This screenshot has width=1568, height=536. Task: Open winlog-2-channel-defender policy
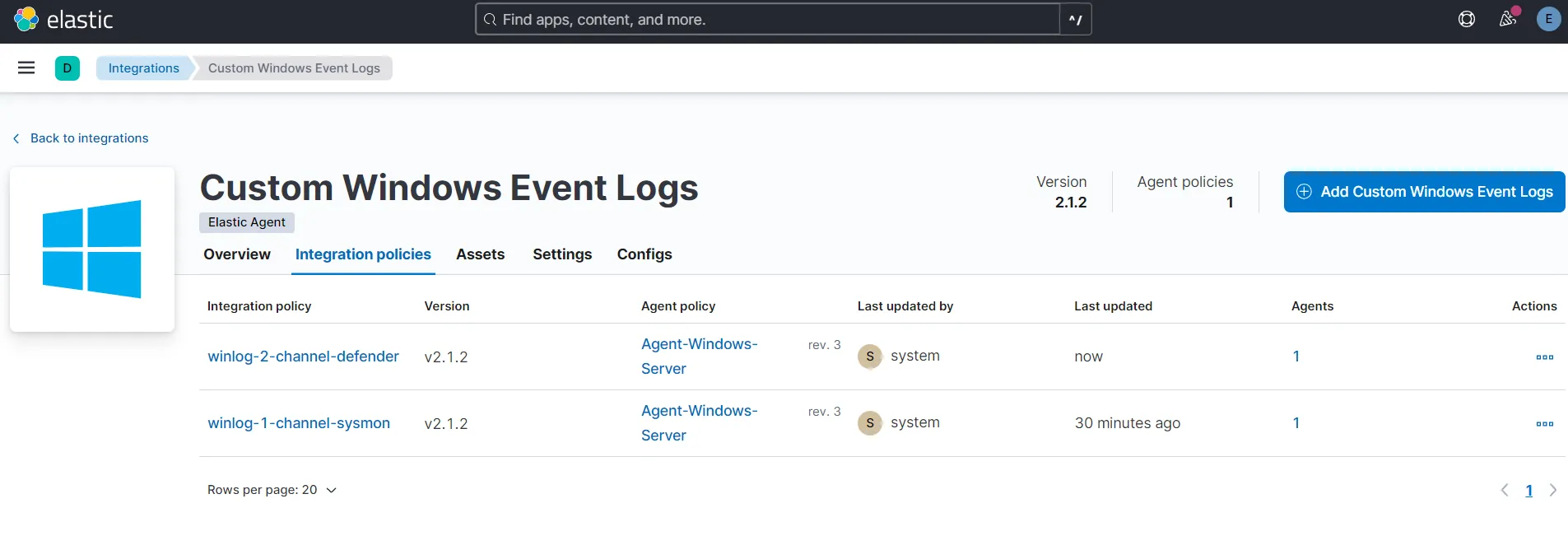303,357
